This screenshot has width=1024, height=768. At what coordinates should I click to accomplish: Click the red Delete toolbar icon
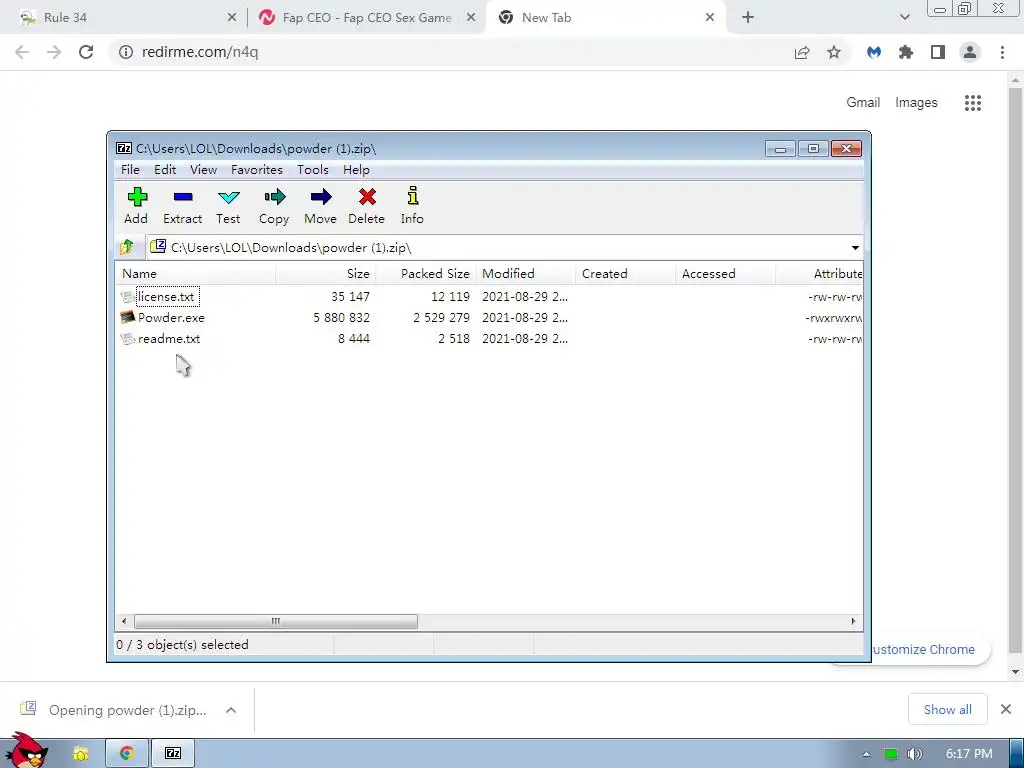click(366, 206)
